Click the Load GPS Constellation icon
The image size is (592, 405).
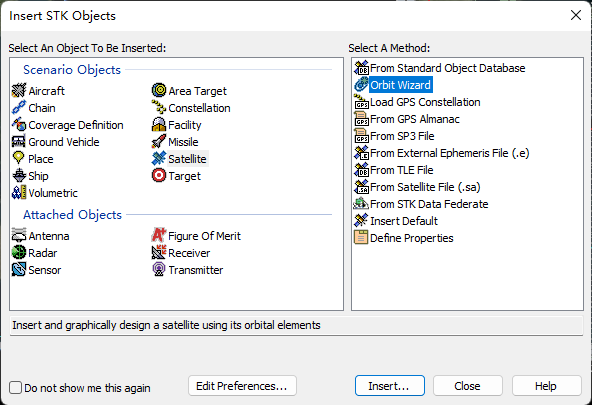pyautogui.click(x=361, y=102)
